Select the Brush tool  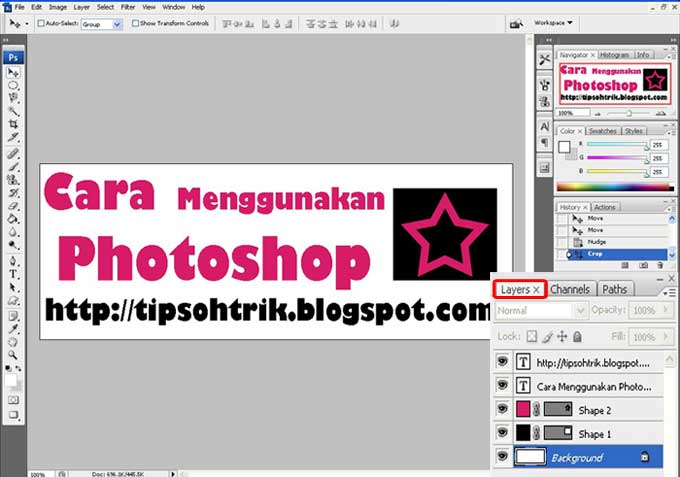pos(13,167)
